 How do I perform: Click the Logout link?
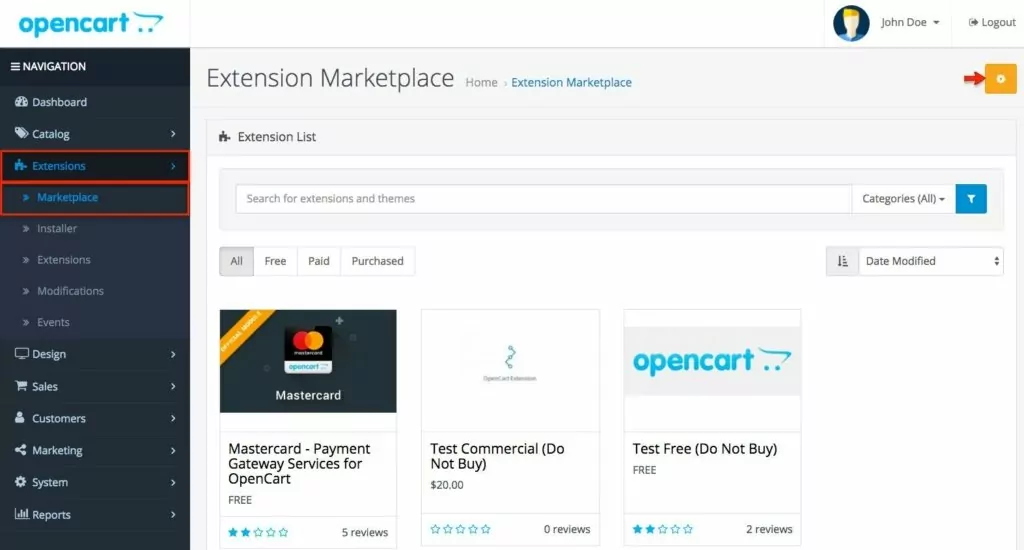[992, 22]
